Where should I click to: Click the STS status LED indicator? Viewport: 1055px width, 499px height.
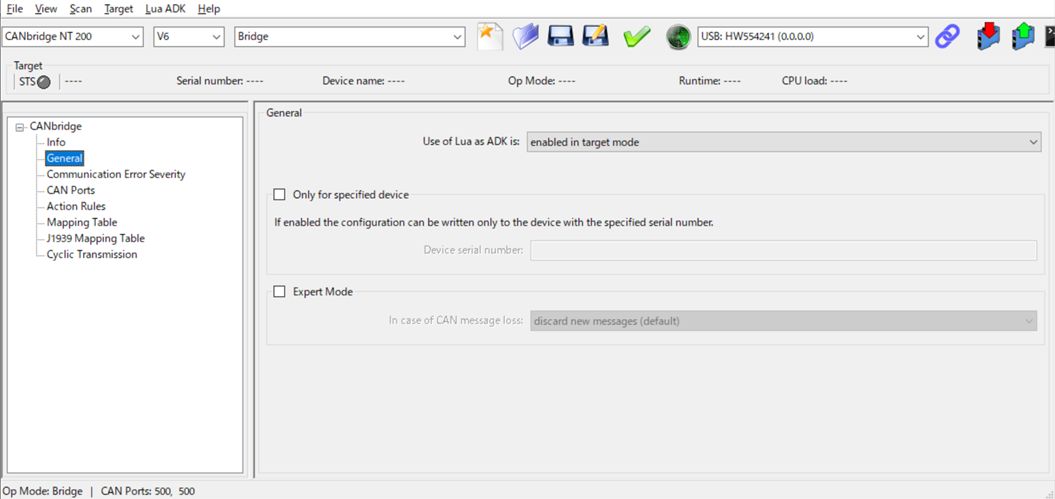(x=44, y=82)
